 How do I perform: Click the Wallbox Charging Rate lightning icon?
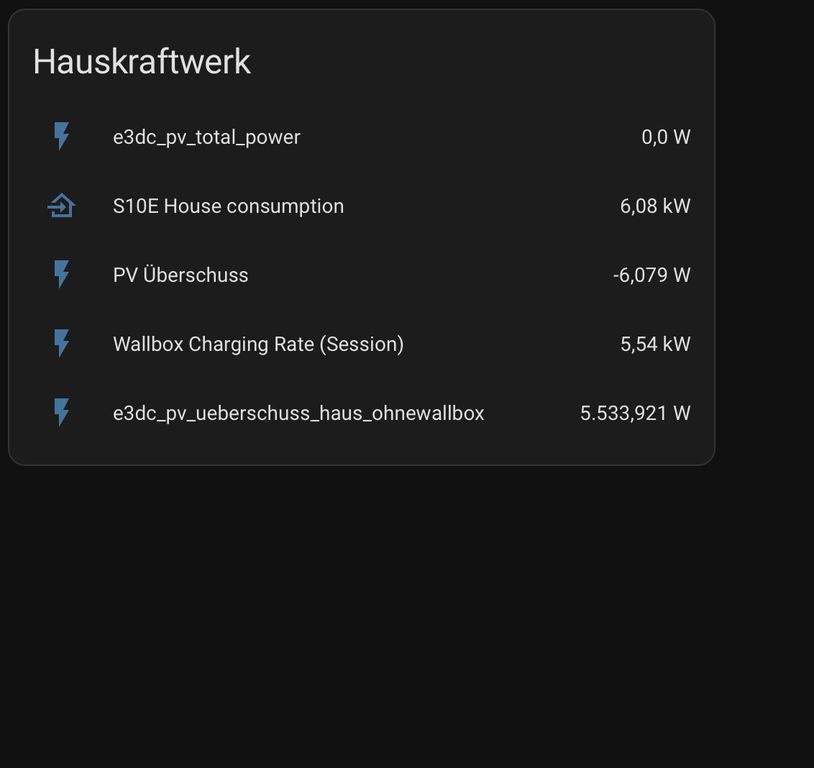coord(61,344)
